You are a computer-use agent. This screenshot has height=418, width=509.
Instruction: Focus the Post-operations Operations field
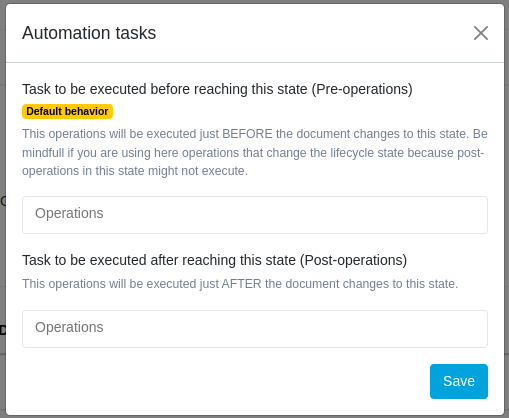[255, 329]
